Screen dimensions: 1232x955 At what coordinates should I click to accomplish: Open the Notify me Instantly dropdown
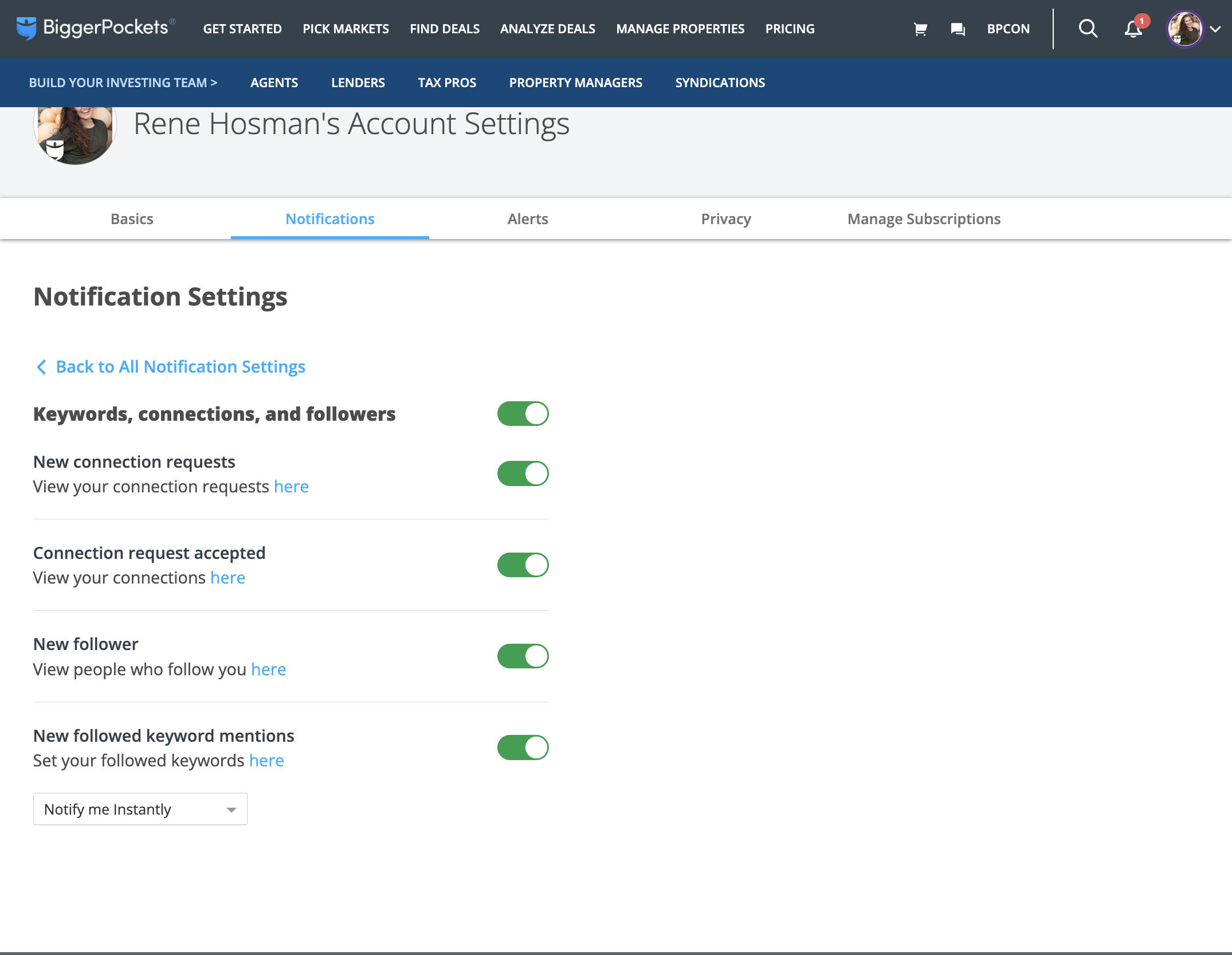tap(140, 809)
